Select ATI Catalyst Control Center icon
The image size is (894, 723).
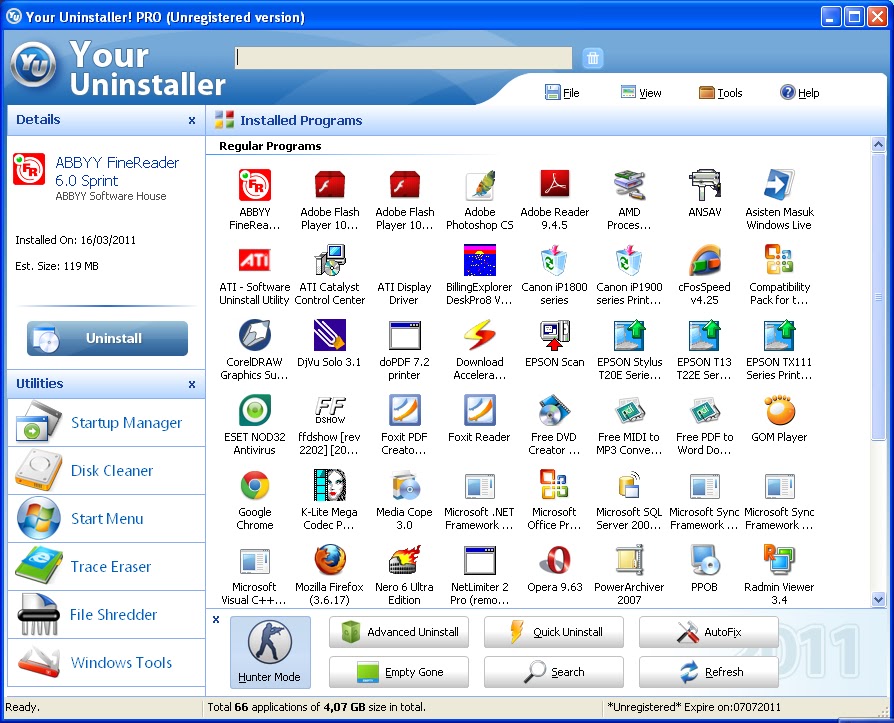coord(330,260)
